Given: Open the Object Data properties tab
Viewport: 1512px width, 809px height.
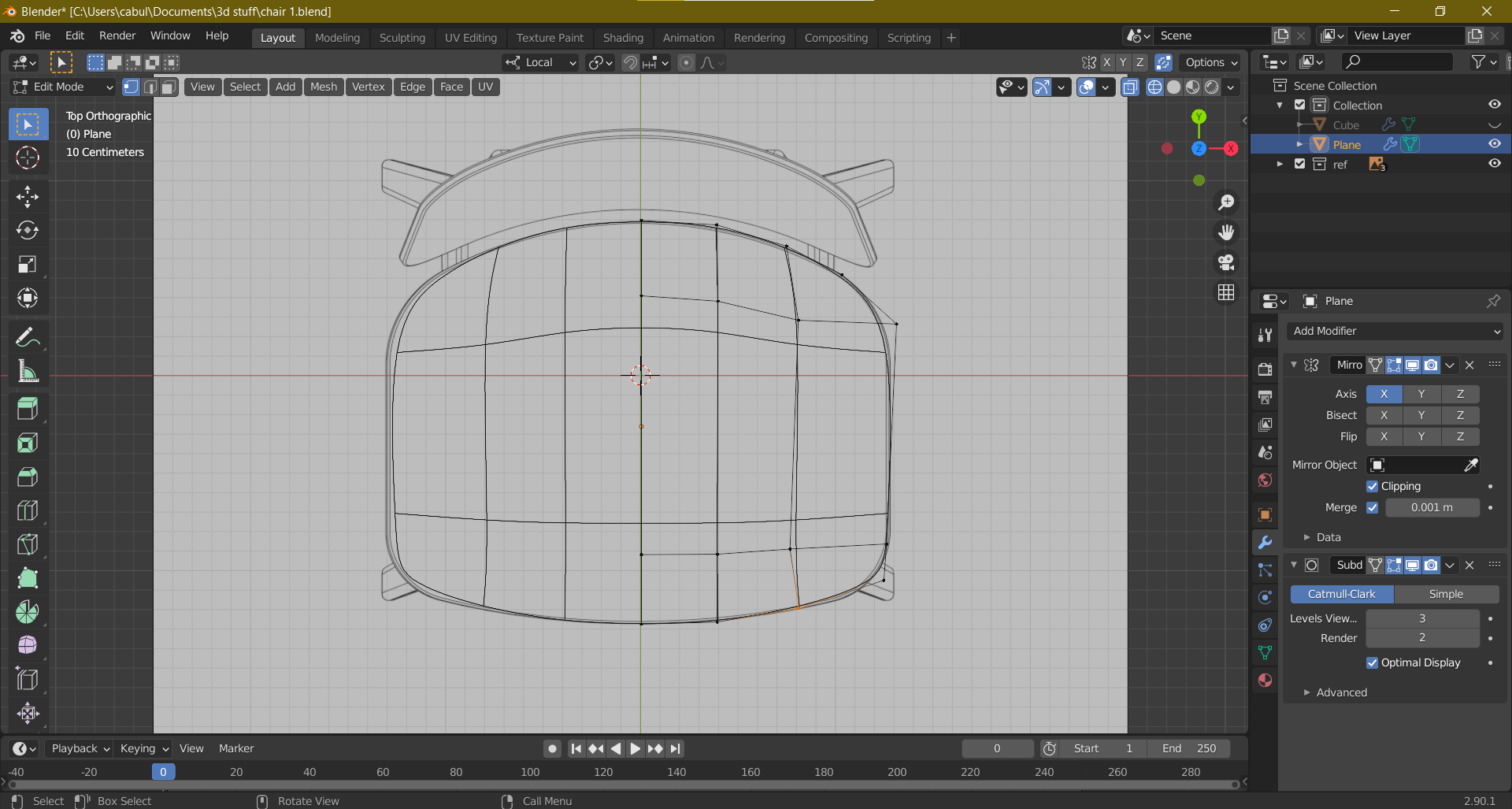Looking at the screenshot, I should tap(1266, 652).
